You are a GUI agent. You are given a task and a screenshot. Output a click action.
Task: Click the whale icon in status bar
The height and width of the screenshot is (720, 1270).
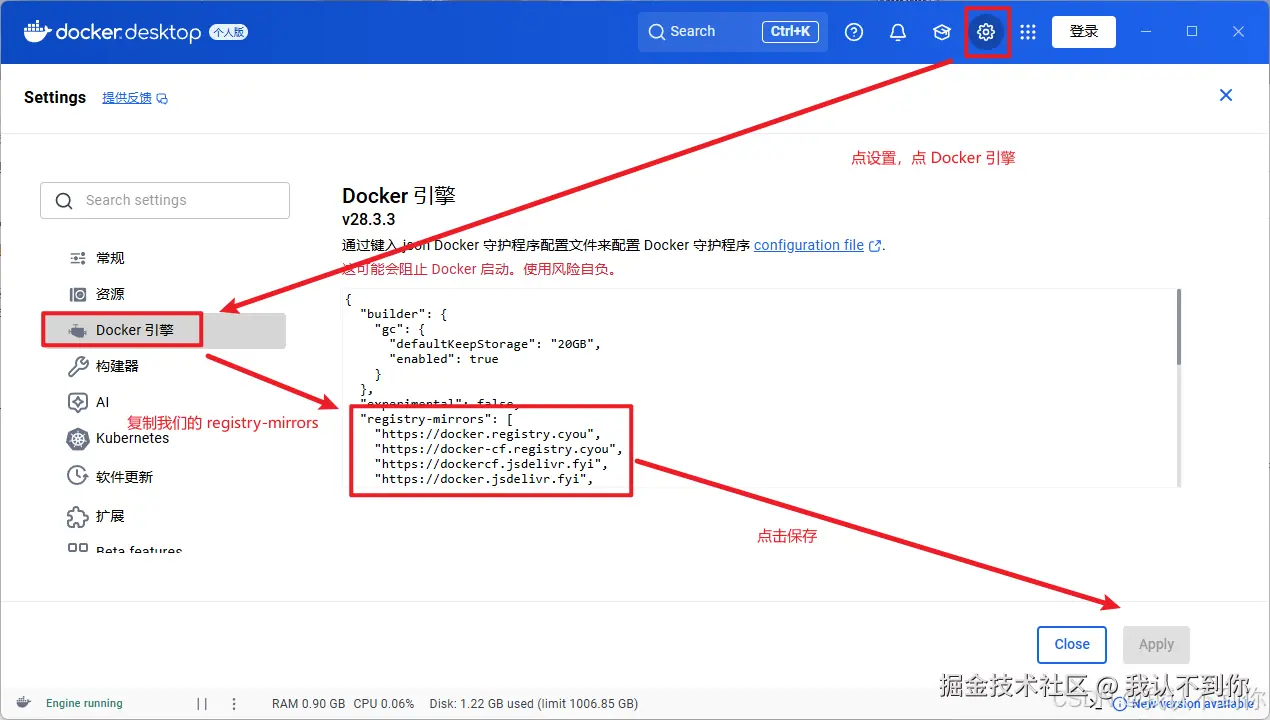23,703
